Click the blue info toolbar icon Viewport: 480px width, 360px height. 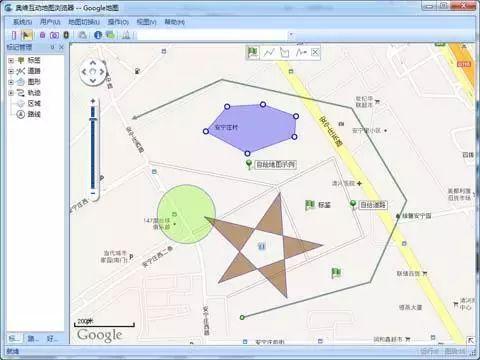(98, 35)
